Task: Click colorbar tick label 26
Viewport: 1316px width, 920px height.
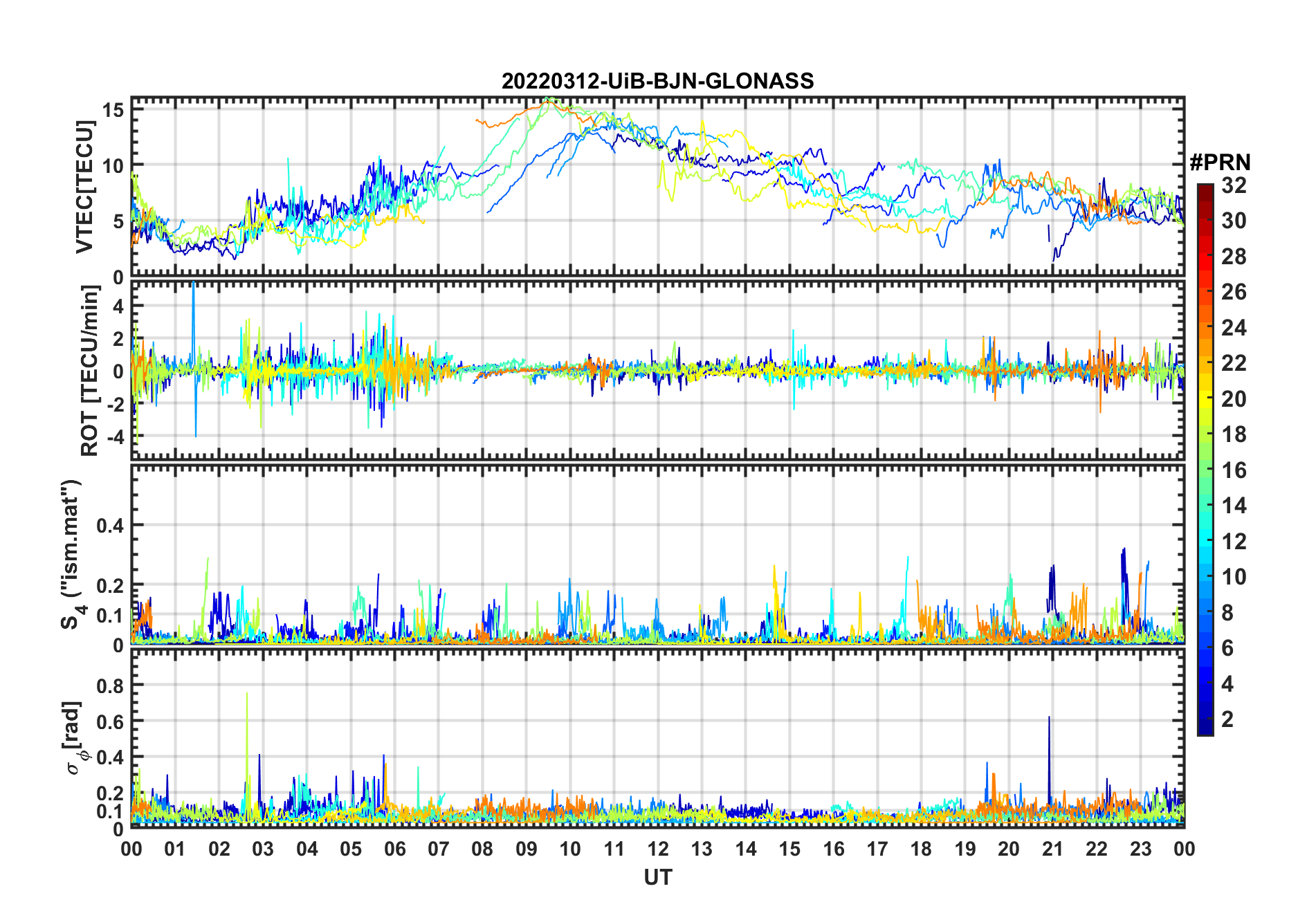Action: click(x=1234, y=292)
